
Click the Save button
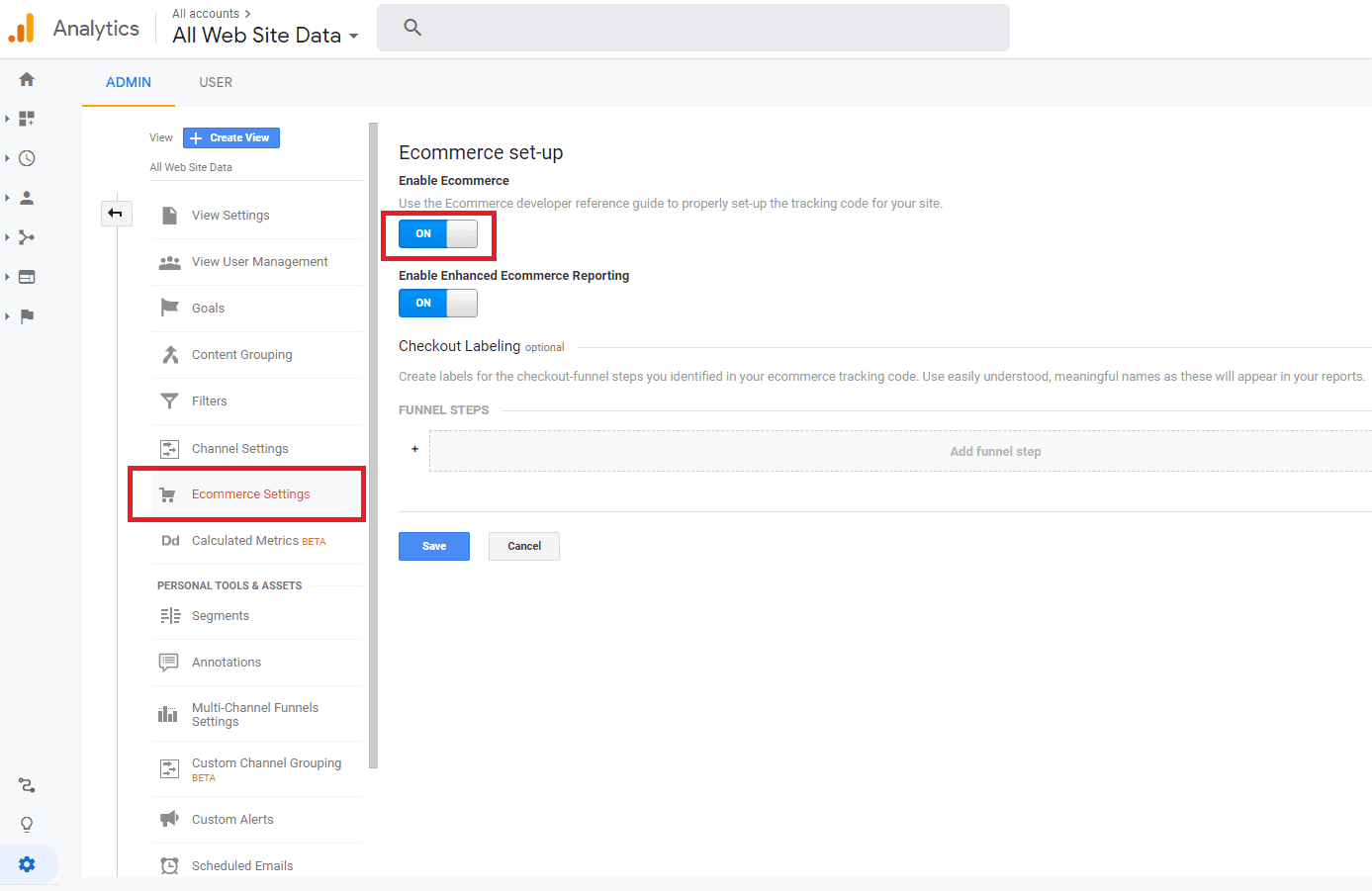click(x=434, y=546)
